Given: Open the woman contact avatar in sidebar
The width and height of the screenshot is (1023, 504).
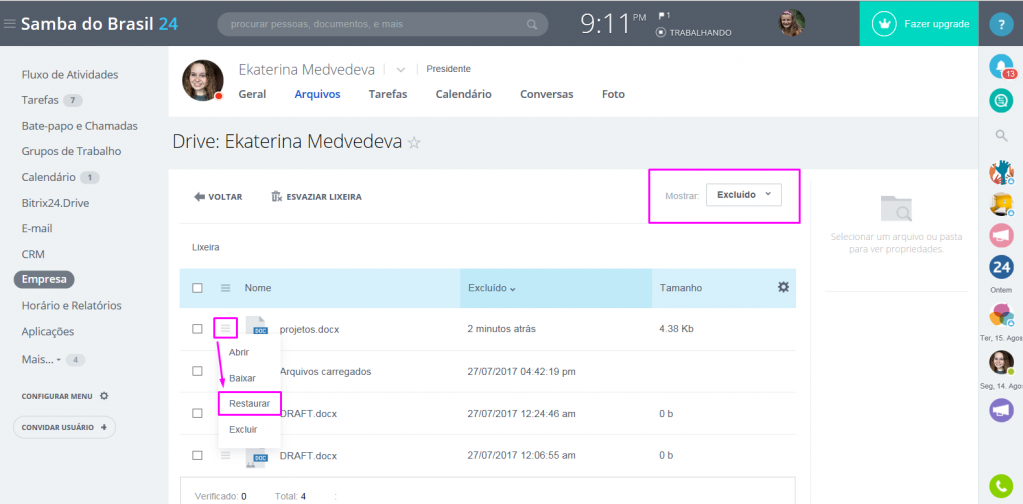Looking at the screenshot, I should [1001, 362].
